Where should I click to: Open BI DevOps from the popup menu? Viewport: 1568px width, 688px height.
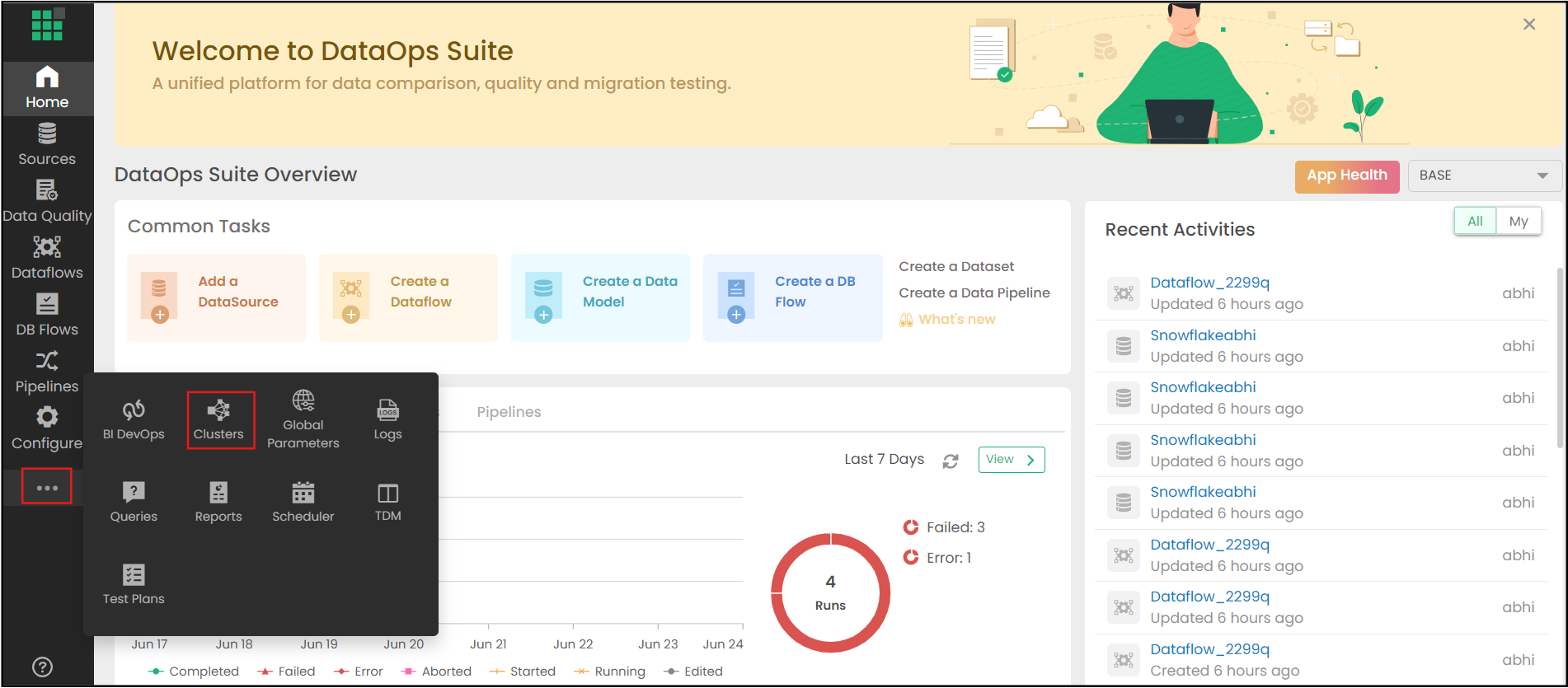pyautogui.click(x=134, y=420)
